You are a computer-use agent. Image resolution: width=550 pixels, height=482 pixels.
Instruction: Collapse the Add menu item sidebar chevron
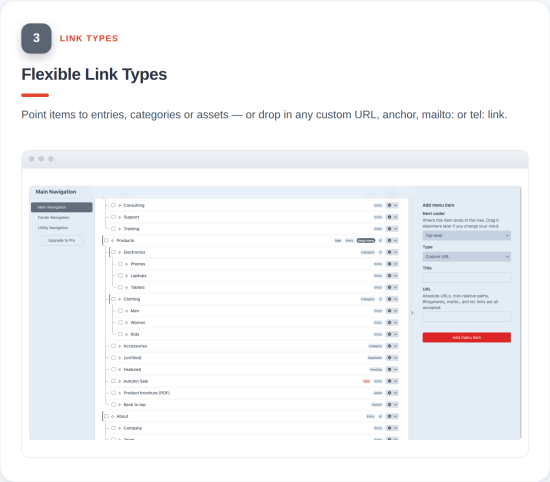coord(412,313)
